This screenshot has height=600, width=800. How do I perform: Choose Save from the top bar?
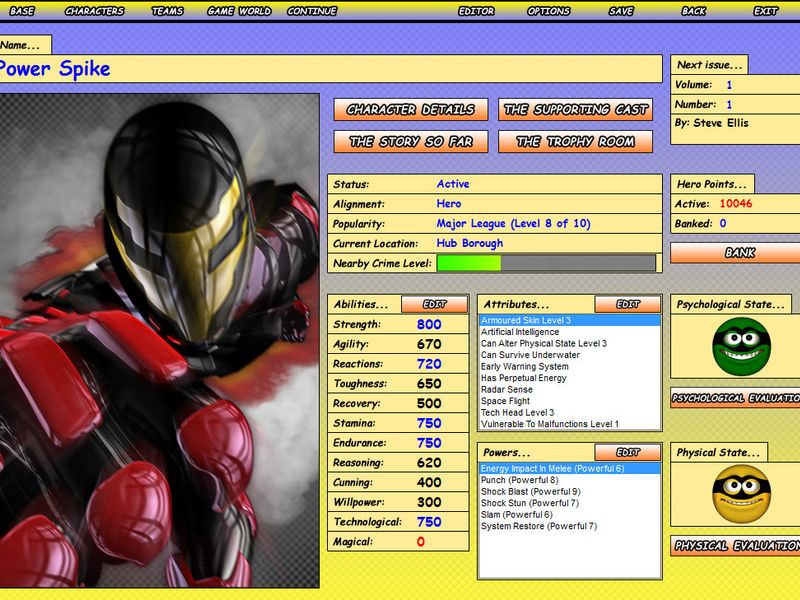tap(621, 11)
